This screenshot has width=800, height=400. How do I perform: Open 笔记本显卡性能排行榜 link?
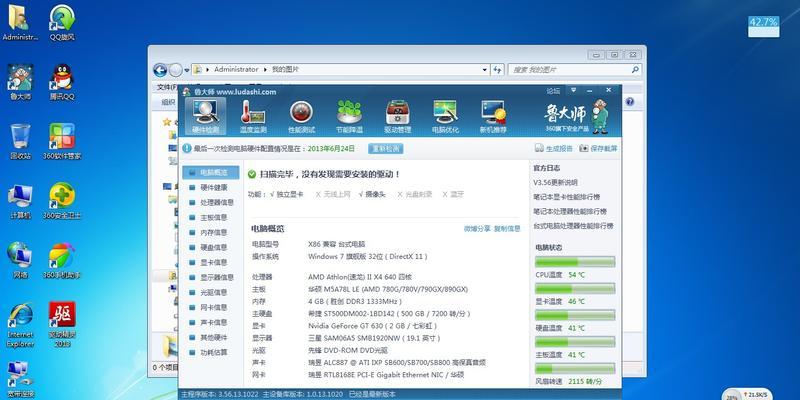point(567,196)
